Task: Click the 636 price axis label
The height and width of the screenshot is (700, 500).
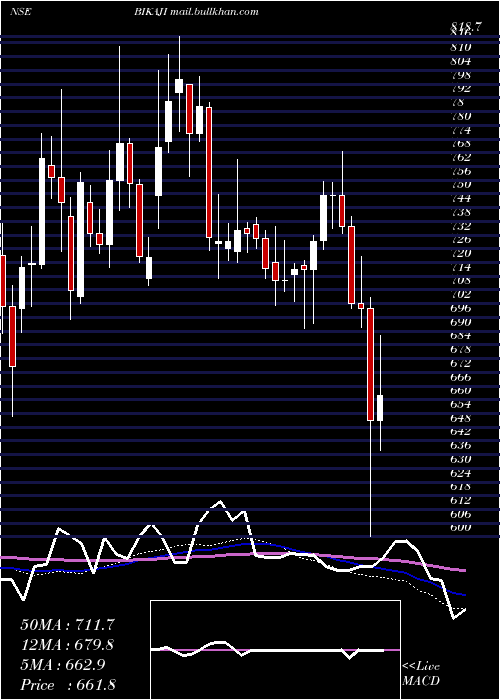Action: click(x=462, y=445)
